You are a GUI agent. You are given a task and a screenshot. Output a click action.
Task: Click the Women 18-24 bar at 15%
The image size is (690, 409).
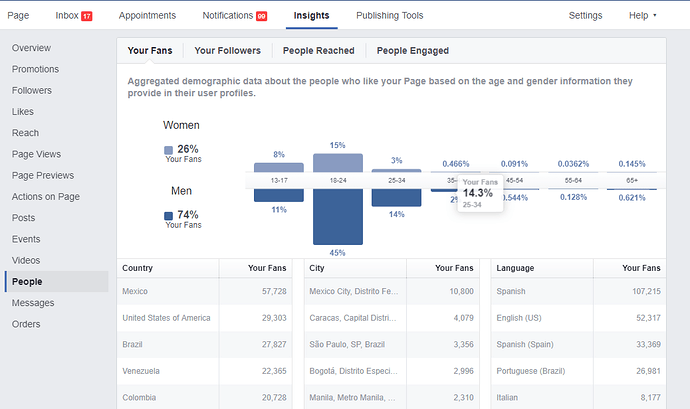(338, 163)
